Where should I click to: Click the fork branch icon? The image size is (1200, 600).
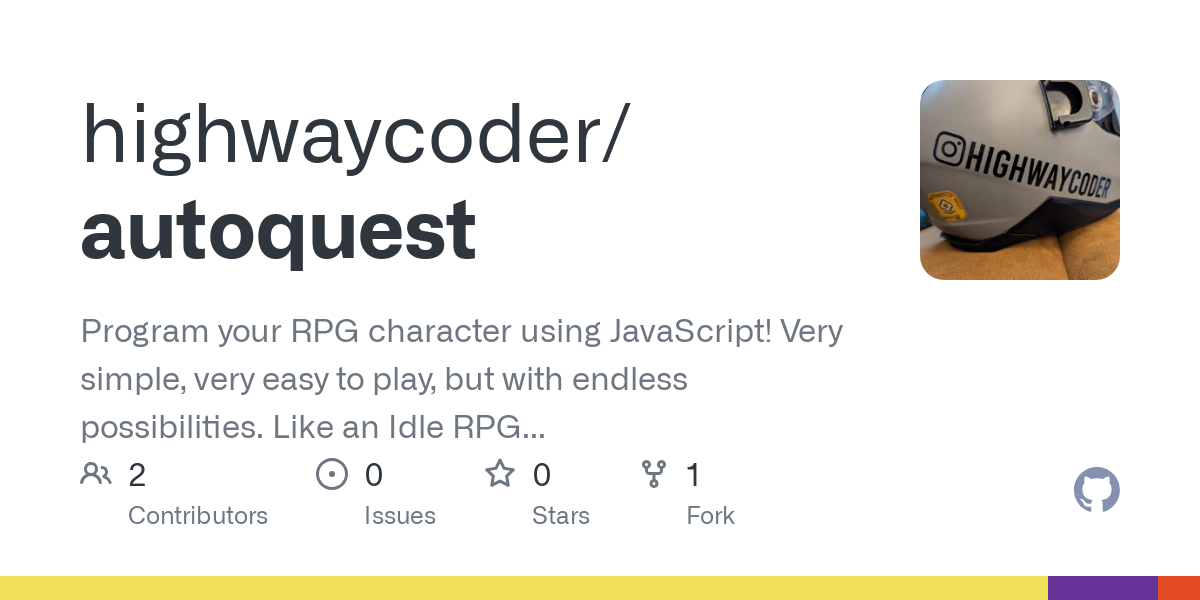[654, 474]
